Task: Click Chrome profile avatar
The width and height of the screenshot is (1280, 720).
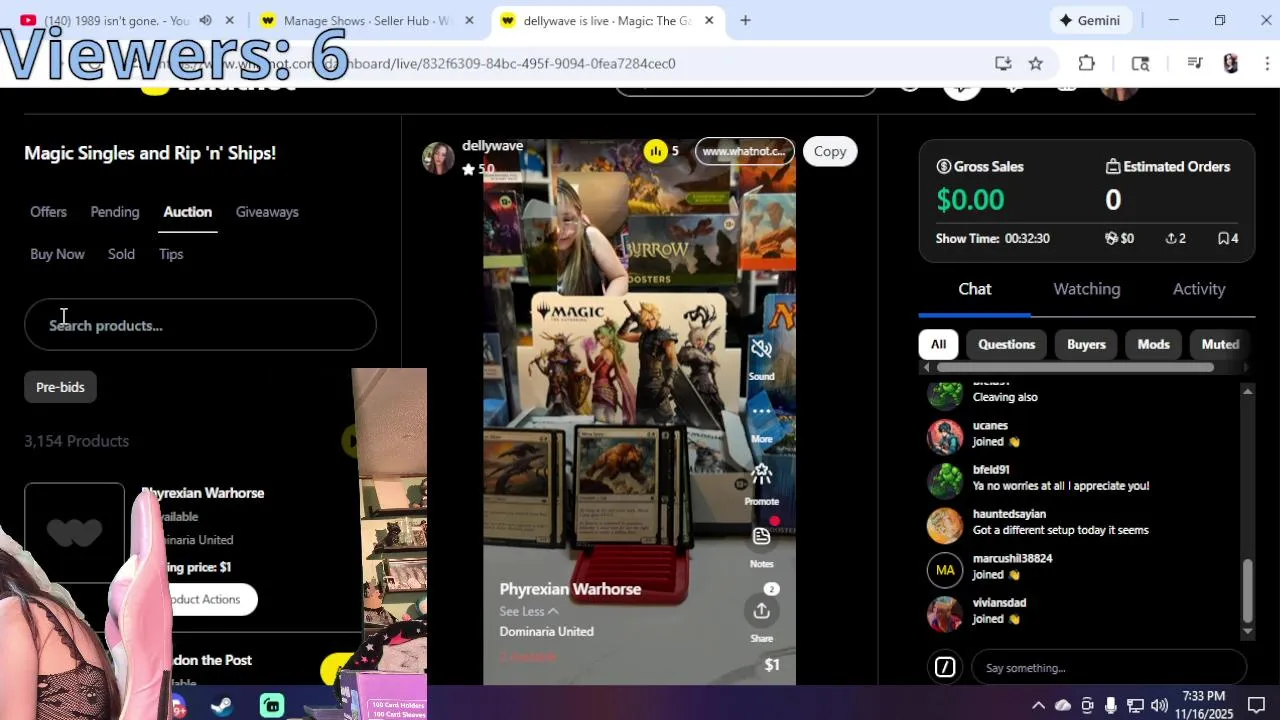Action: pos(1231,63)
